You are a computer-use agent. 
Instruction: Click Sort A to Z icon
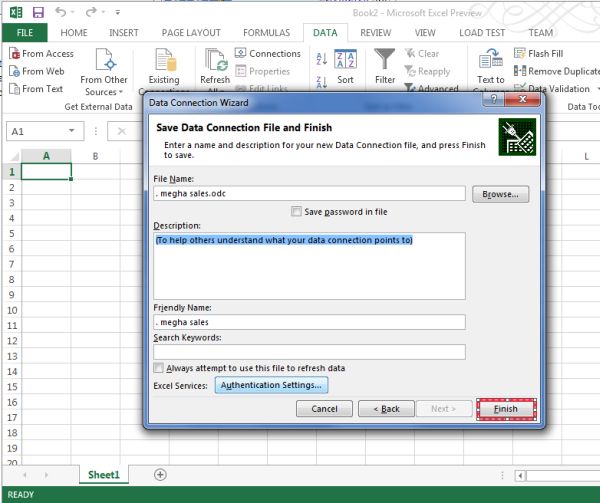point(321,58)
